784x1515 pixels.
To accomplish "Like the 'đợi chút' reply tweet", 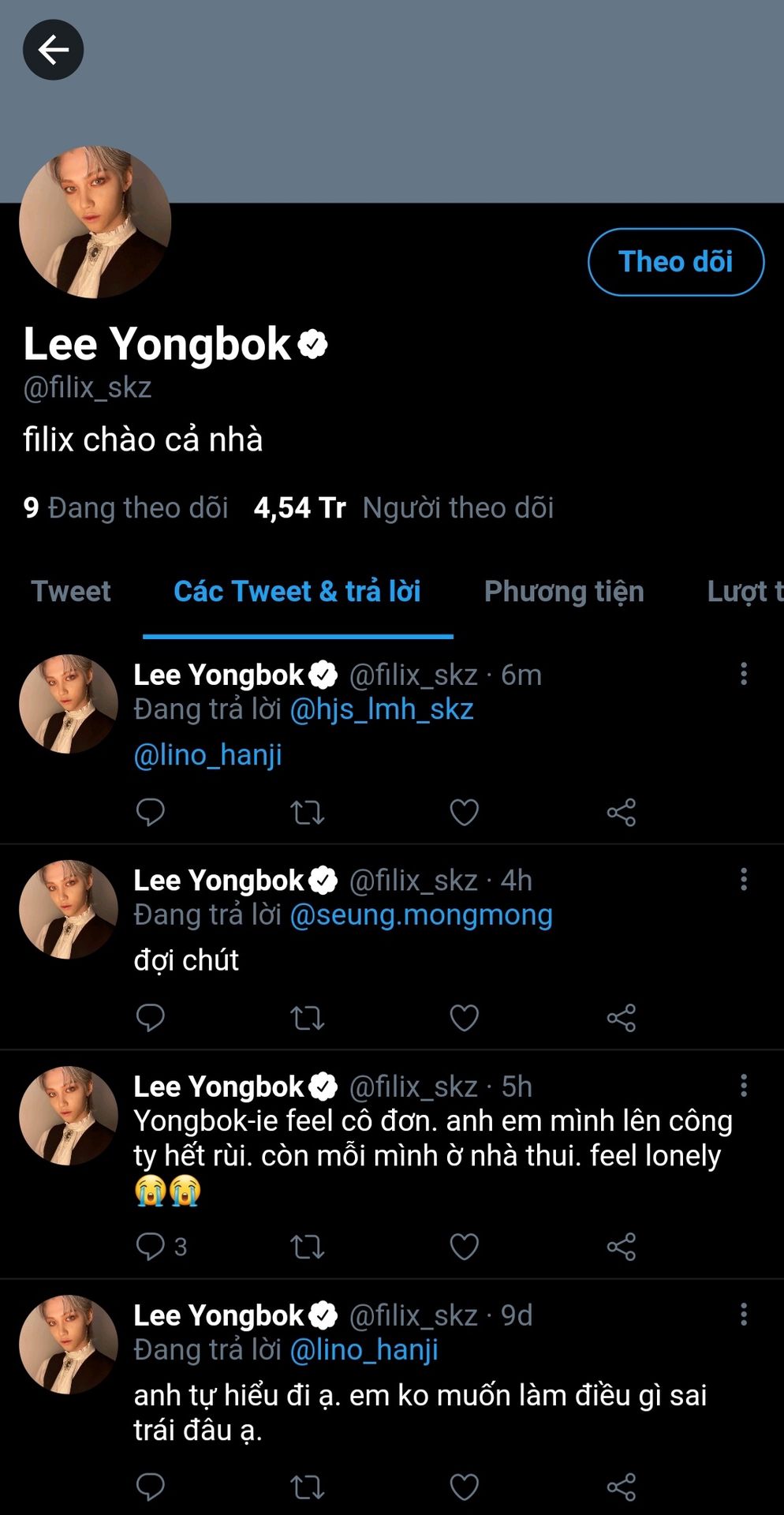I will pyautogui.click(x=464, y=1018).
